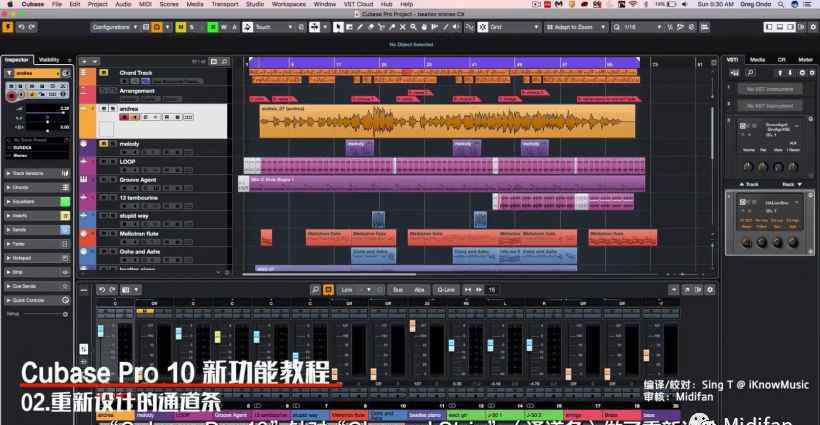The width and height of the screenshot is (820, 425).
Task: Click the white Auto-Scroll icon in toolbar
Action: click(x=314, y=27)
